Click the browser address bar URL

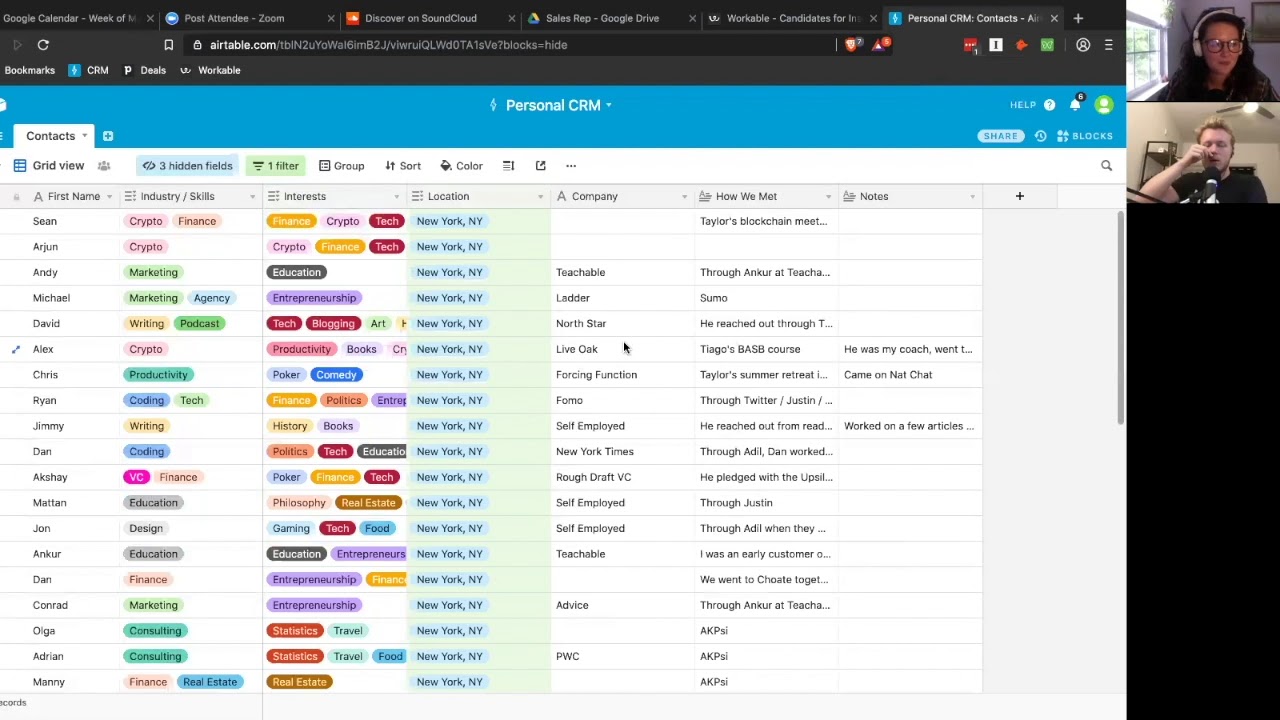[388, 45]
